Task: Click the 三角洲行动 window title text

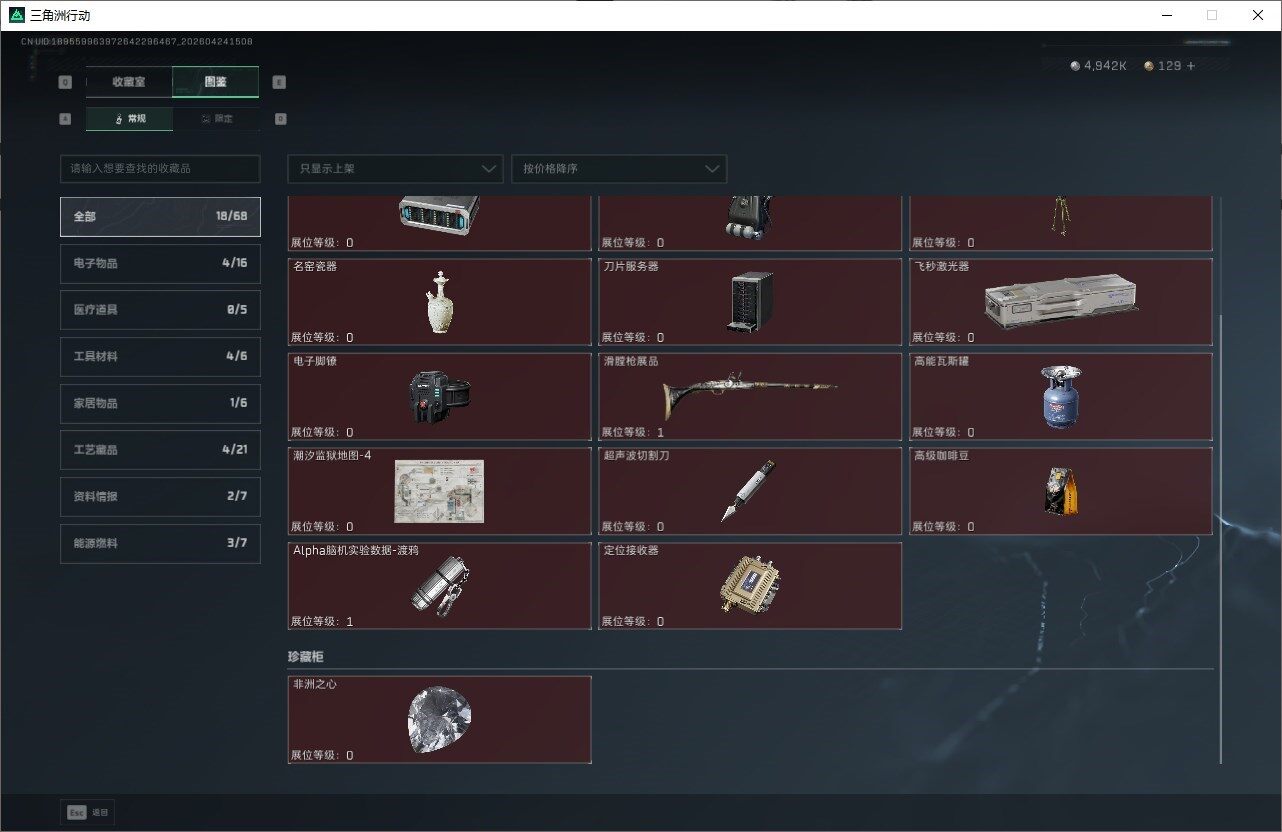Action: pos(61,16)
